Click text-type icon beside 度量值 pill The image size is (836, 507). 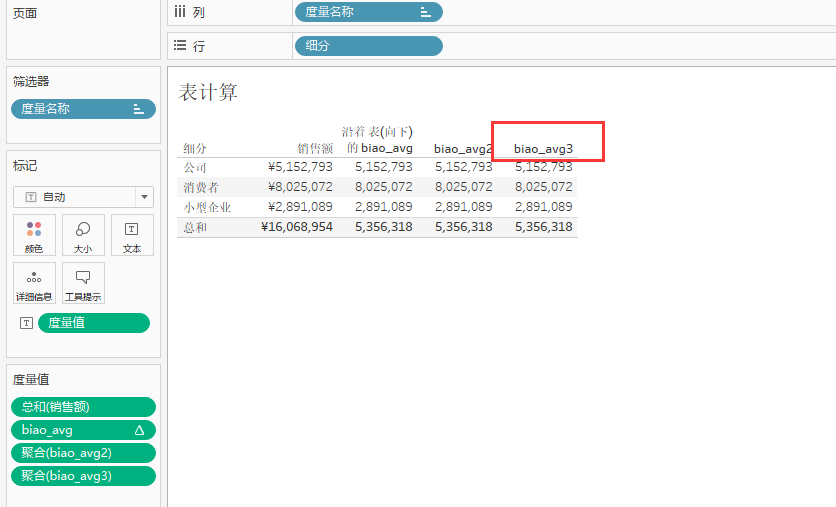click(x=26, y=323)
